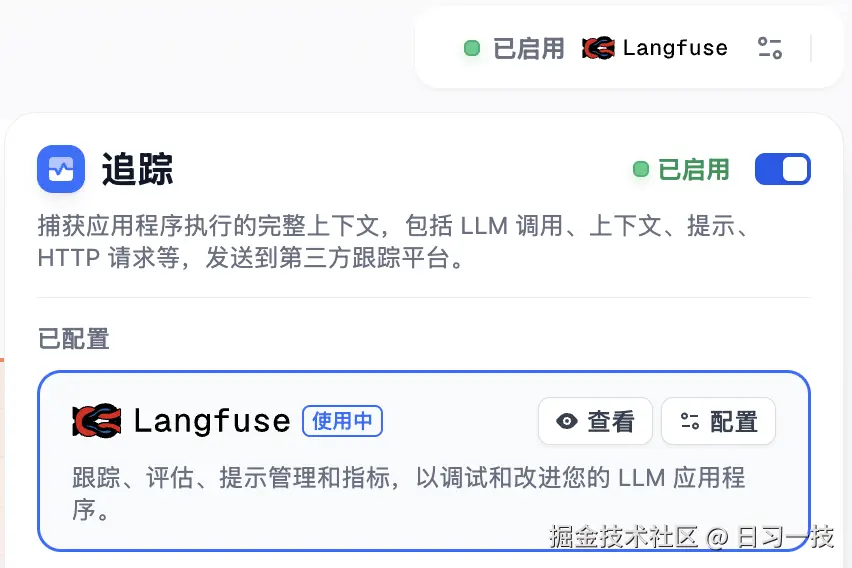Image resolution: width=852 pixels, height=568 pixels.
Task: Click the blue tracing monitor icon
Action: [61, 168]
